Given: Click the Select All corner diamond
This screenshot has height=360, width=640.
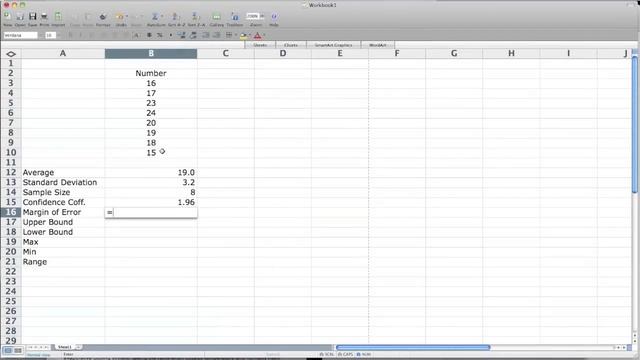Looking at the screenshot, I should pos(11,54).
